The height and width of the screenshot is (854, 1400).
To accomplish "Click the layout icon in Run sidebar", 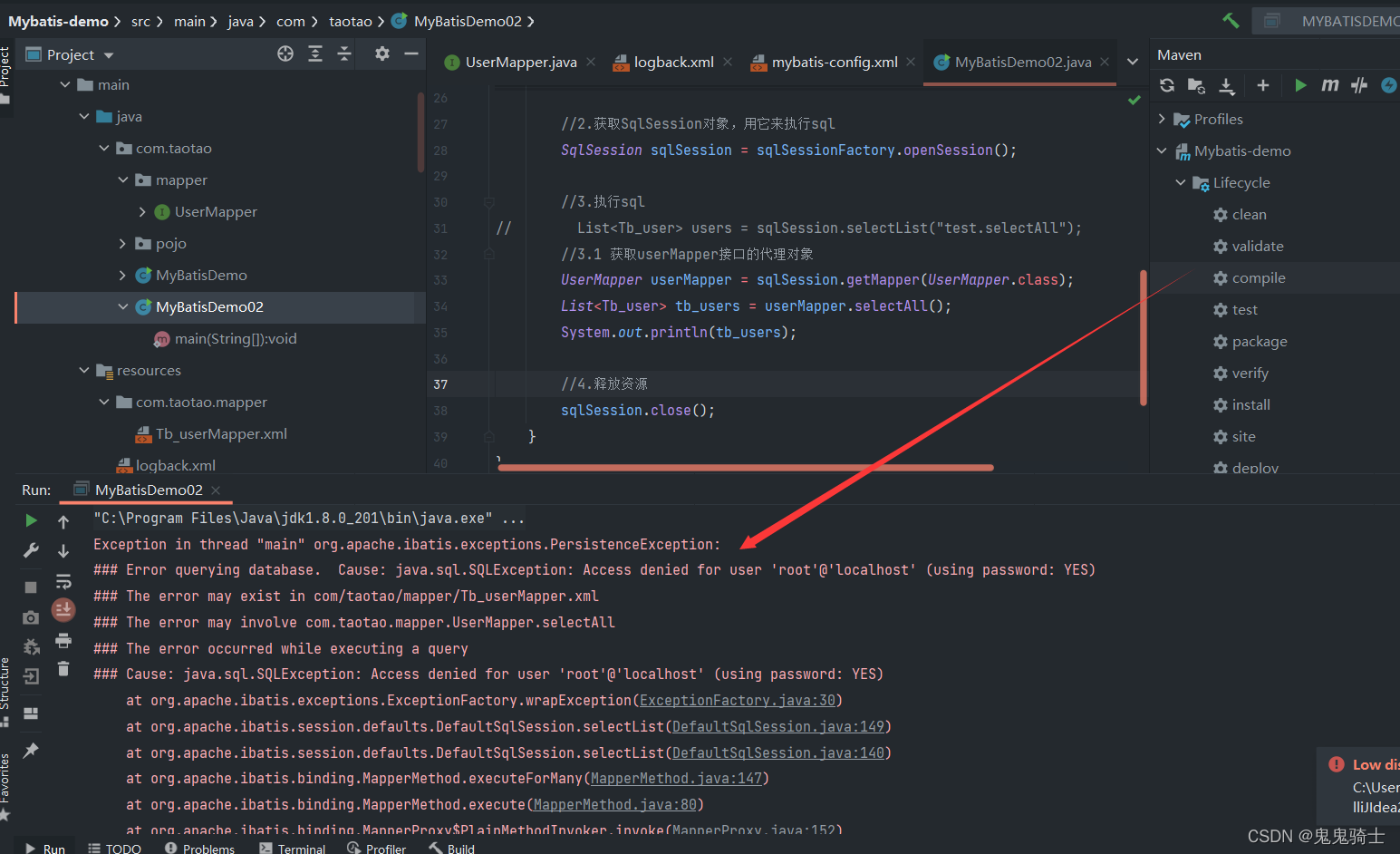I will pyautogui.click(x=31, y=713).
